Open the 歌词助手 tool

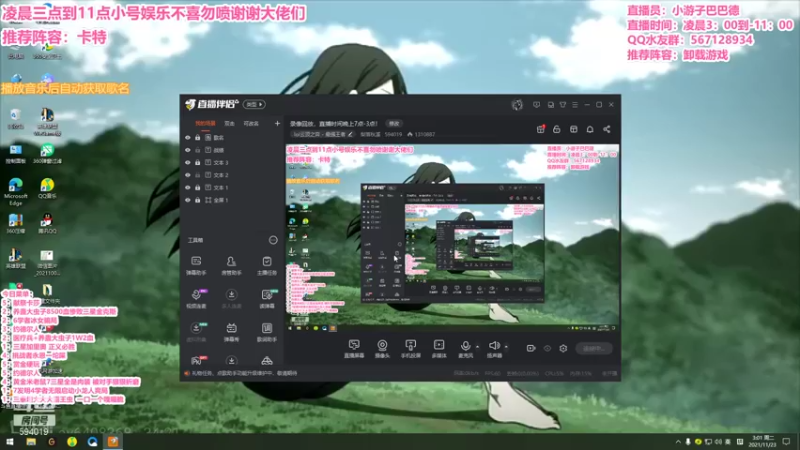pos(267,332)
